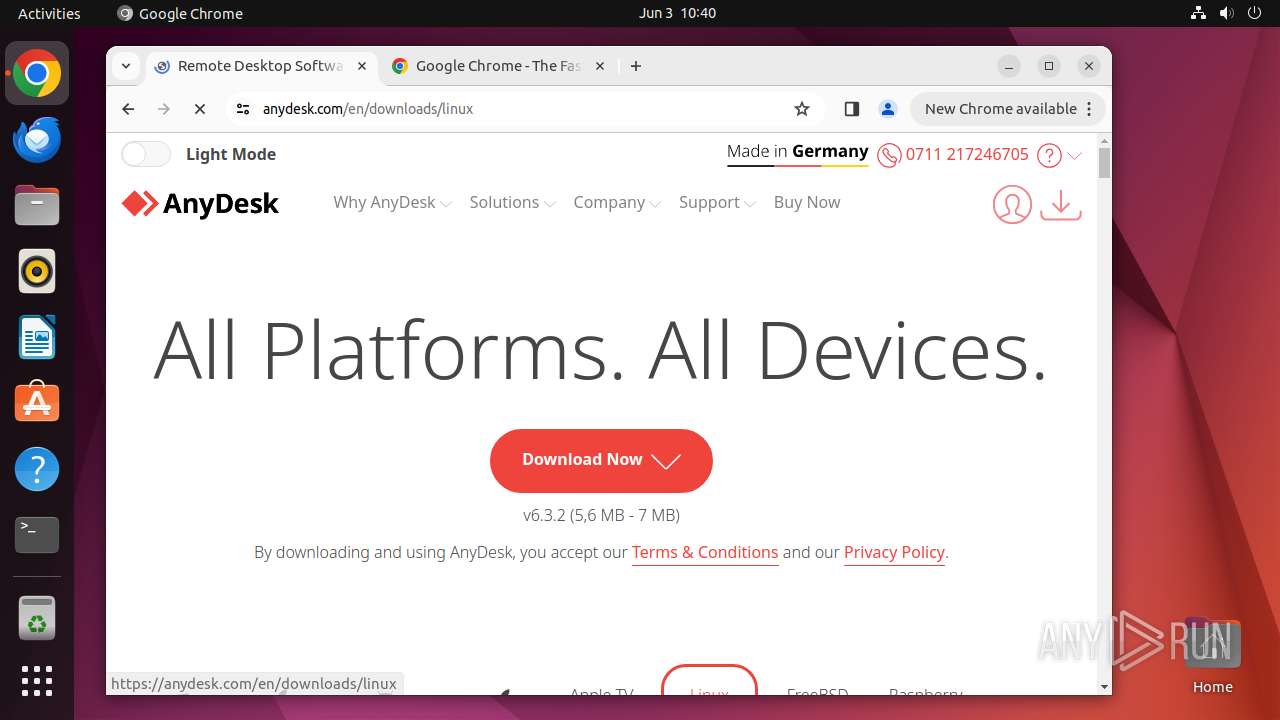The image size is (1280, 720).
Task: Open the user account icon
Action: click(x=1012, y=204)
